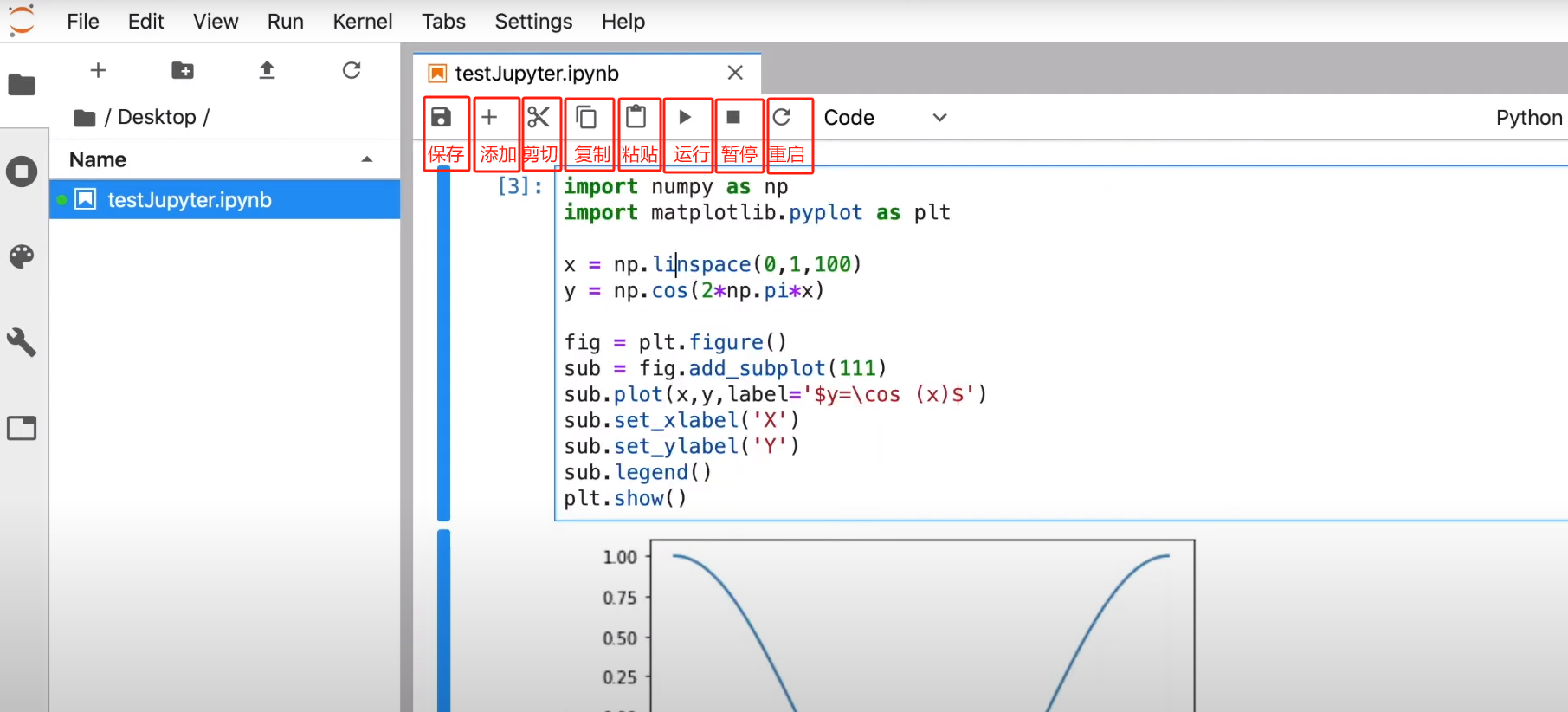The height and width of the screenshot is (712, 1568).
Task: Paste cell from clipboard
Action: coord(636,117)
